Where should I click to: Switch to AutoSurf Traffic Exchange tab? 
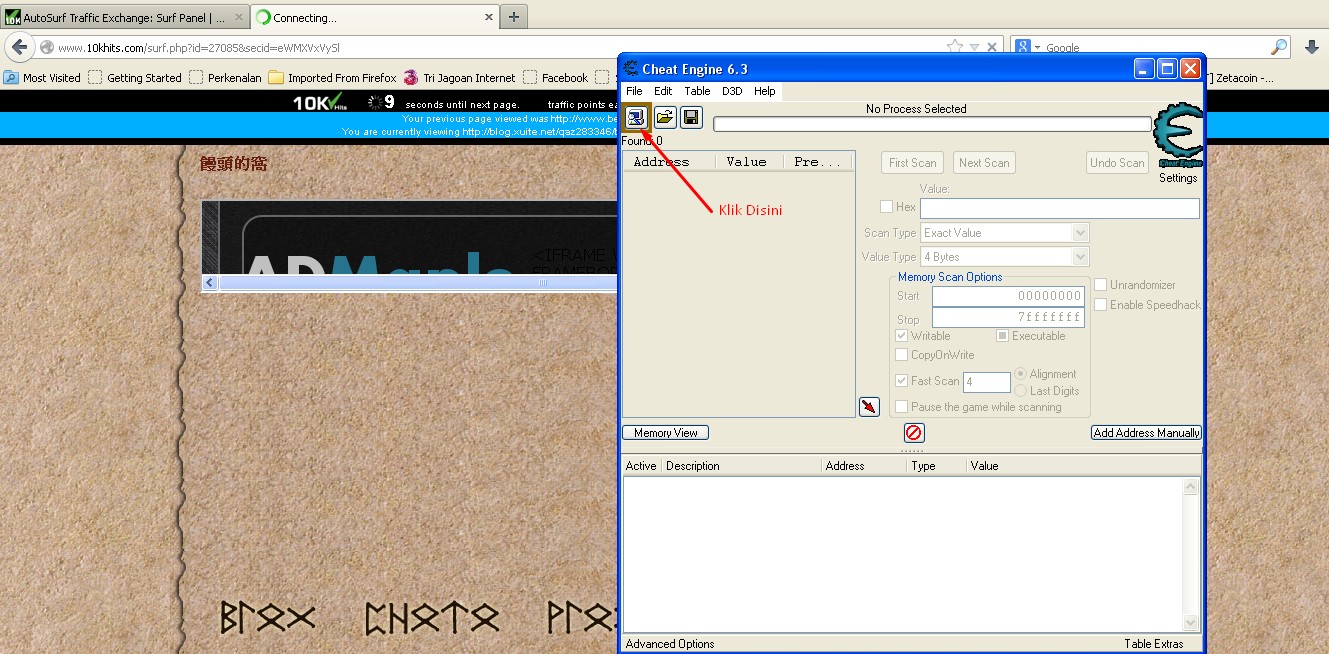[x=125, y=18]
